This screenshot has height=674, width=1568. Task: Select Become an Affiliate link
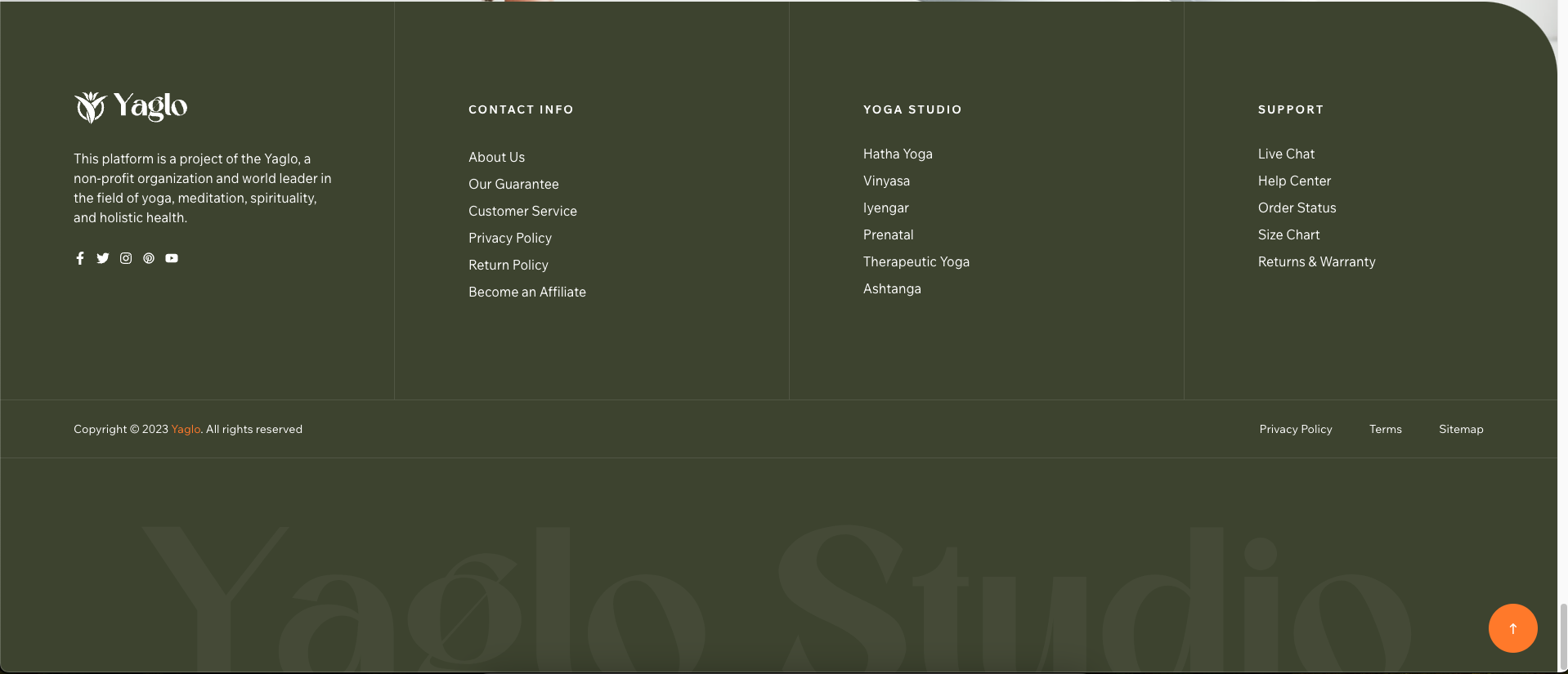click(526, 292)
